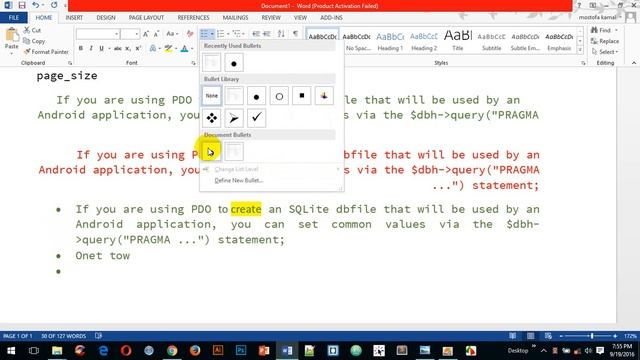Image resolution: width=640 pixels, height=360 pixels.
Task: Save the document via the toolbar
Action: click(x=22, y=5)
